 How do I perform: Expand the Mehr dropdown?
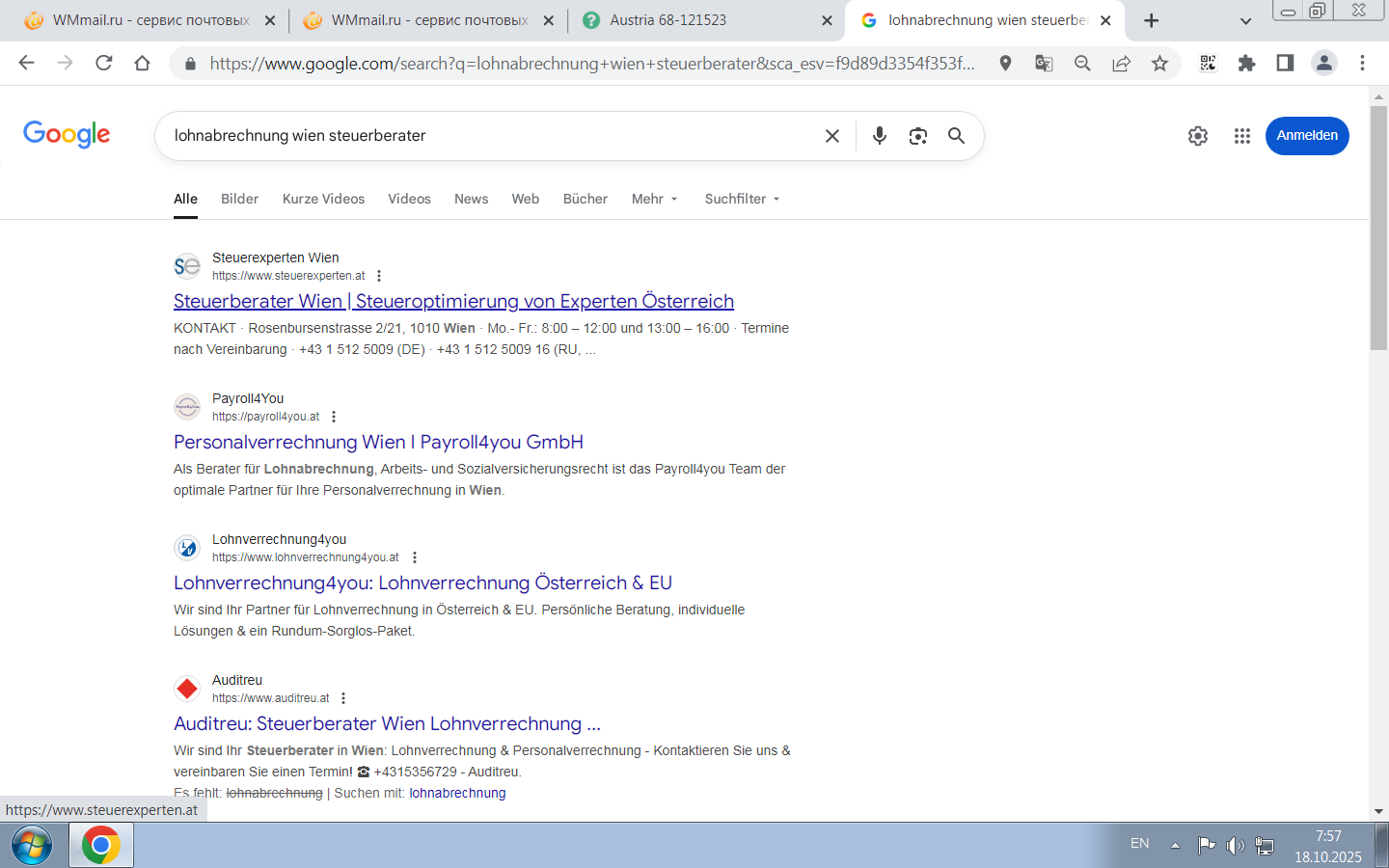click(655, 199)
